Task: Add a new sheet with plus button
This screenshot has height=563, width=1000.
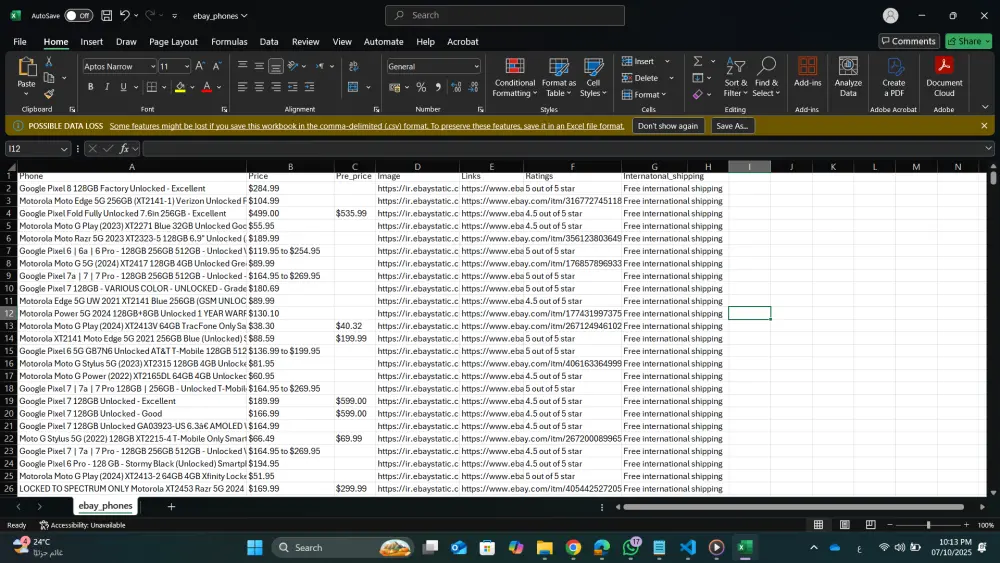Action: pyautogui.click(x=171, y=506)
